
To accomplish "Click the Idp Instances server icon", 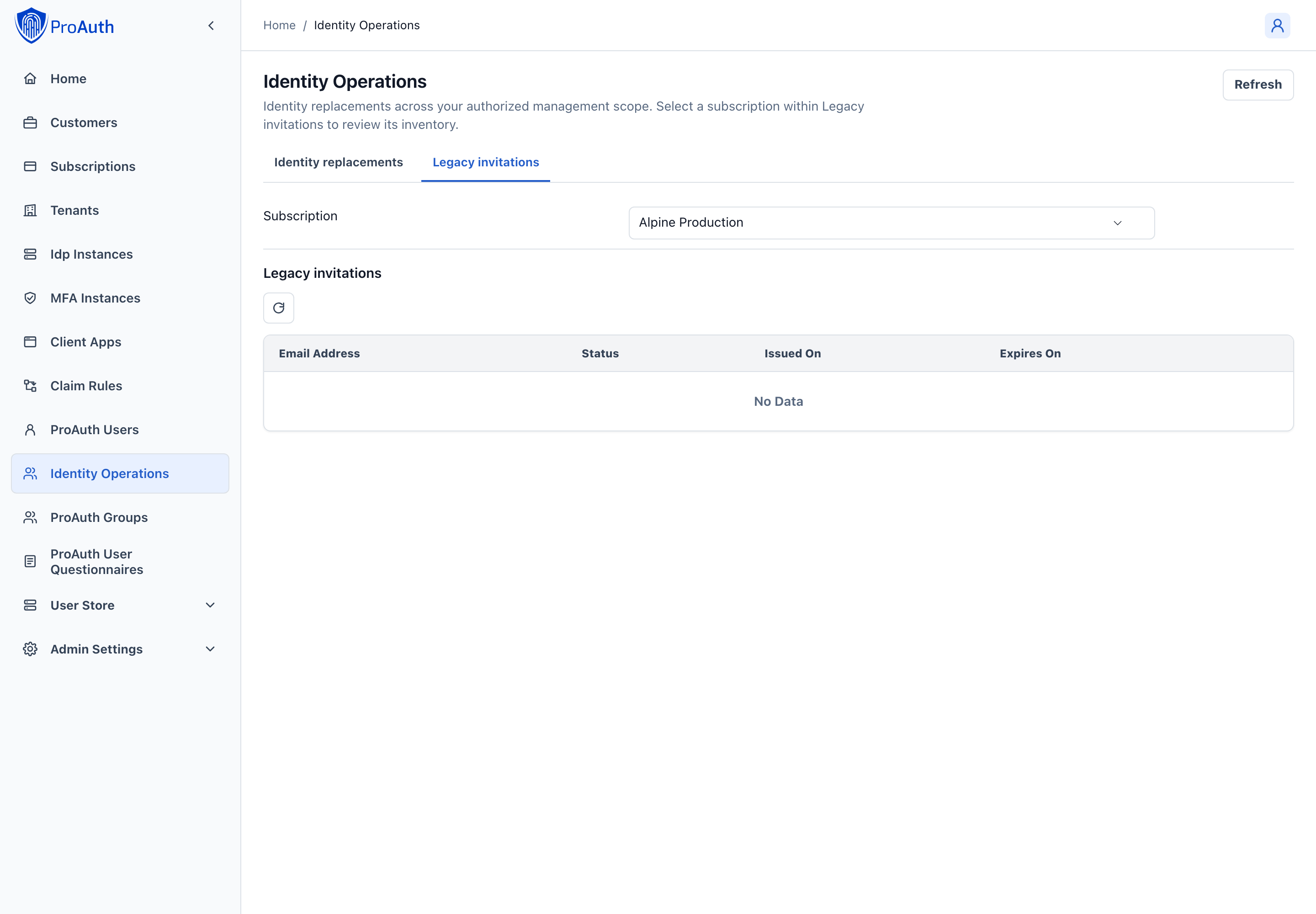I will pyautogui.click(x=30, y=254).
